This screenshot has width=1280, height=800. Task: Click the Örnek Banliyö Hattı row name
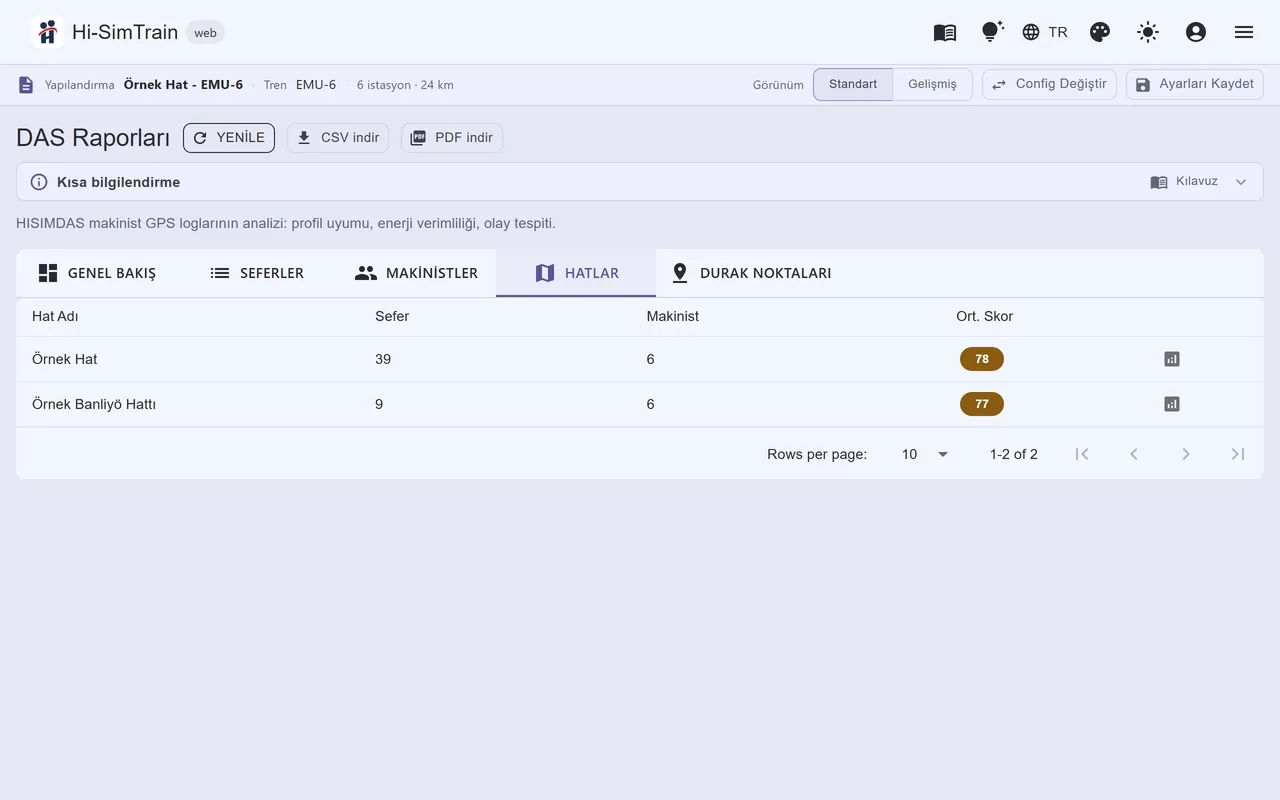tap(94, 404)
